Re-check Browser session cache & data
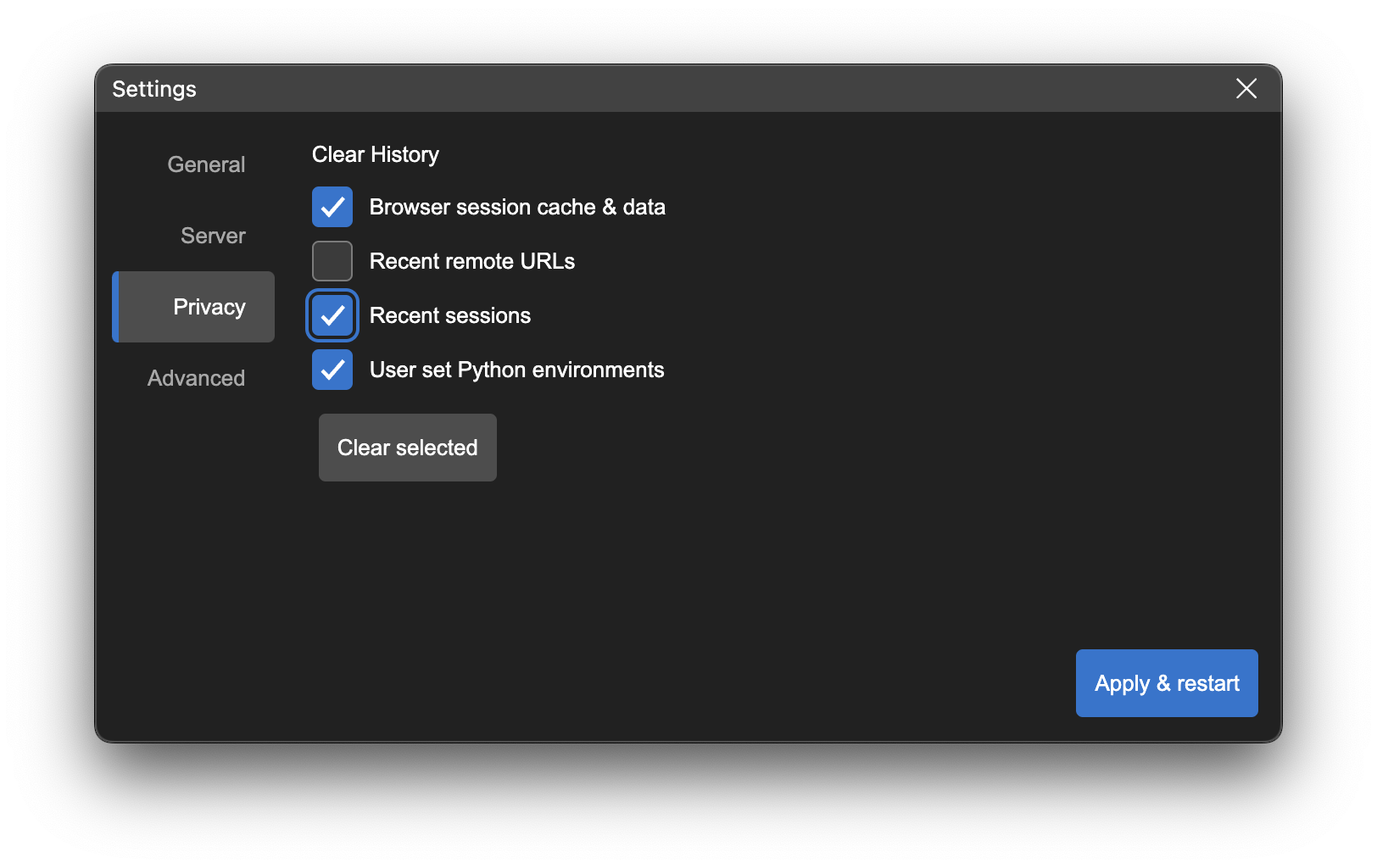Image resolution: width=1377 pixels, height=868 pixels. click(x=332, y=206)
